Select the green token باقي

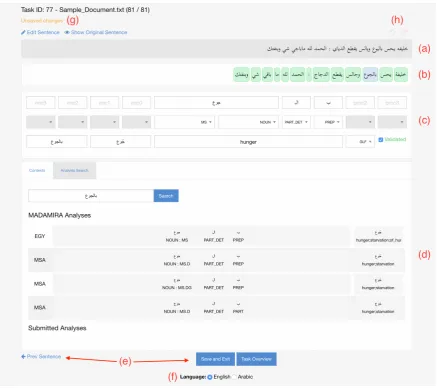pos(267,75)
